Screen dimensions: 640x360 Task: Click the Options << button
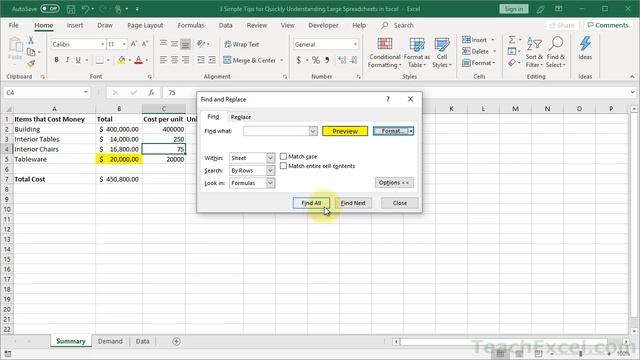point(394,182)
